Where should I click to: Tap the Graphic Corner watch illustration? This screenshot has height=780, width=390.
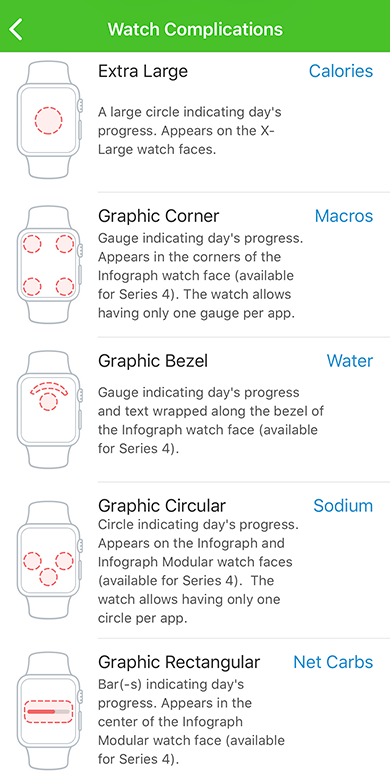(49, 265)
